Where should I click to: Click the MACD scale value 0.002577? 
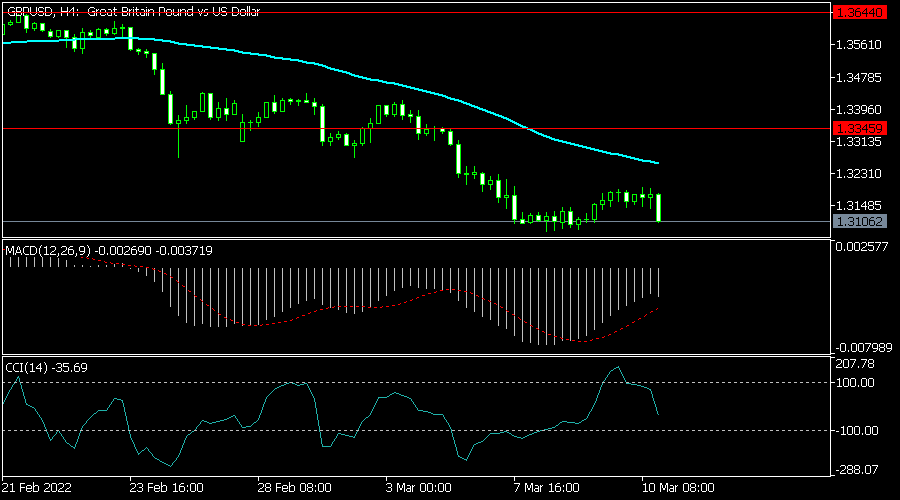coord(862,247)
